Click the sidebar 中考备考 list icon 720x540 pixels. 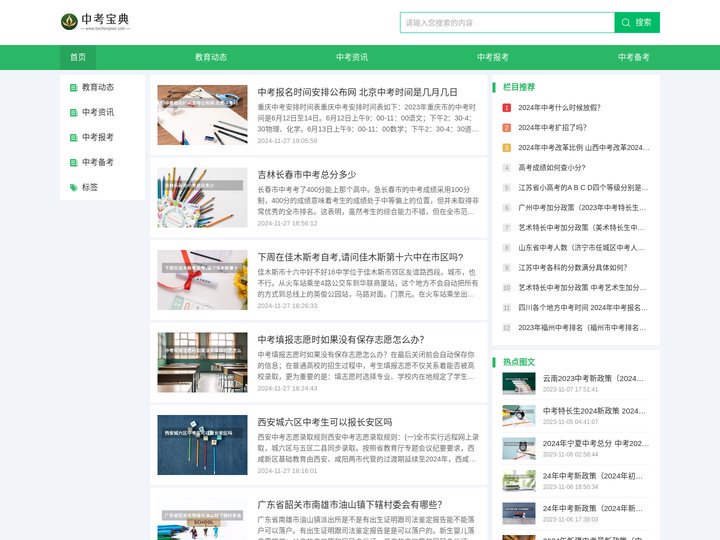tap(73, 163)
